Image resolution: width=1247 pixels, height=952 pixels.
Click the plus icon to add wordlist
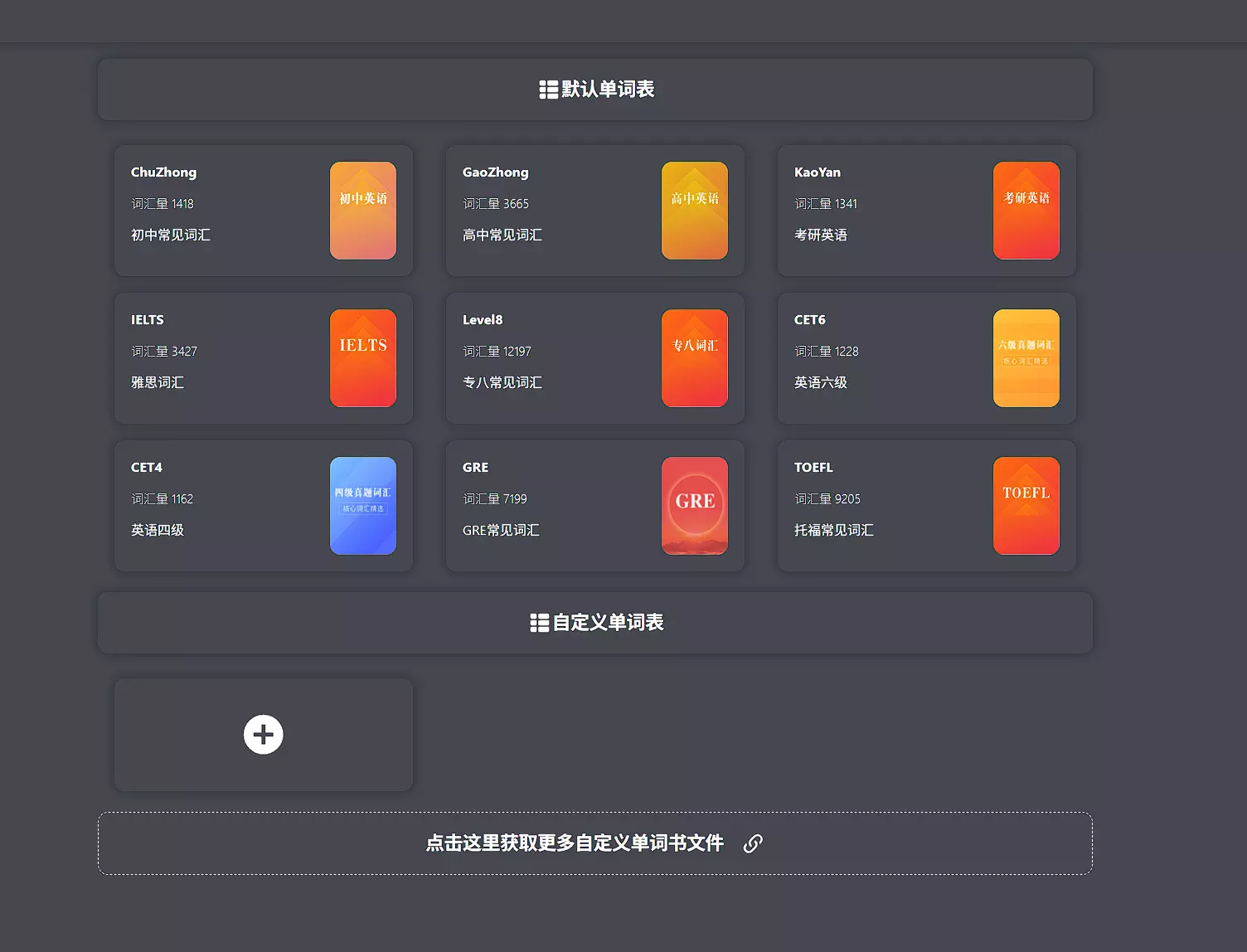[x=263, y=735]
